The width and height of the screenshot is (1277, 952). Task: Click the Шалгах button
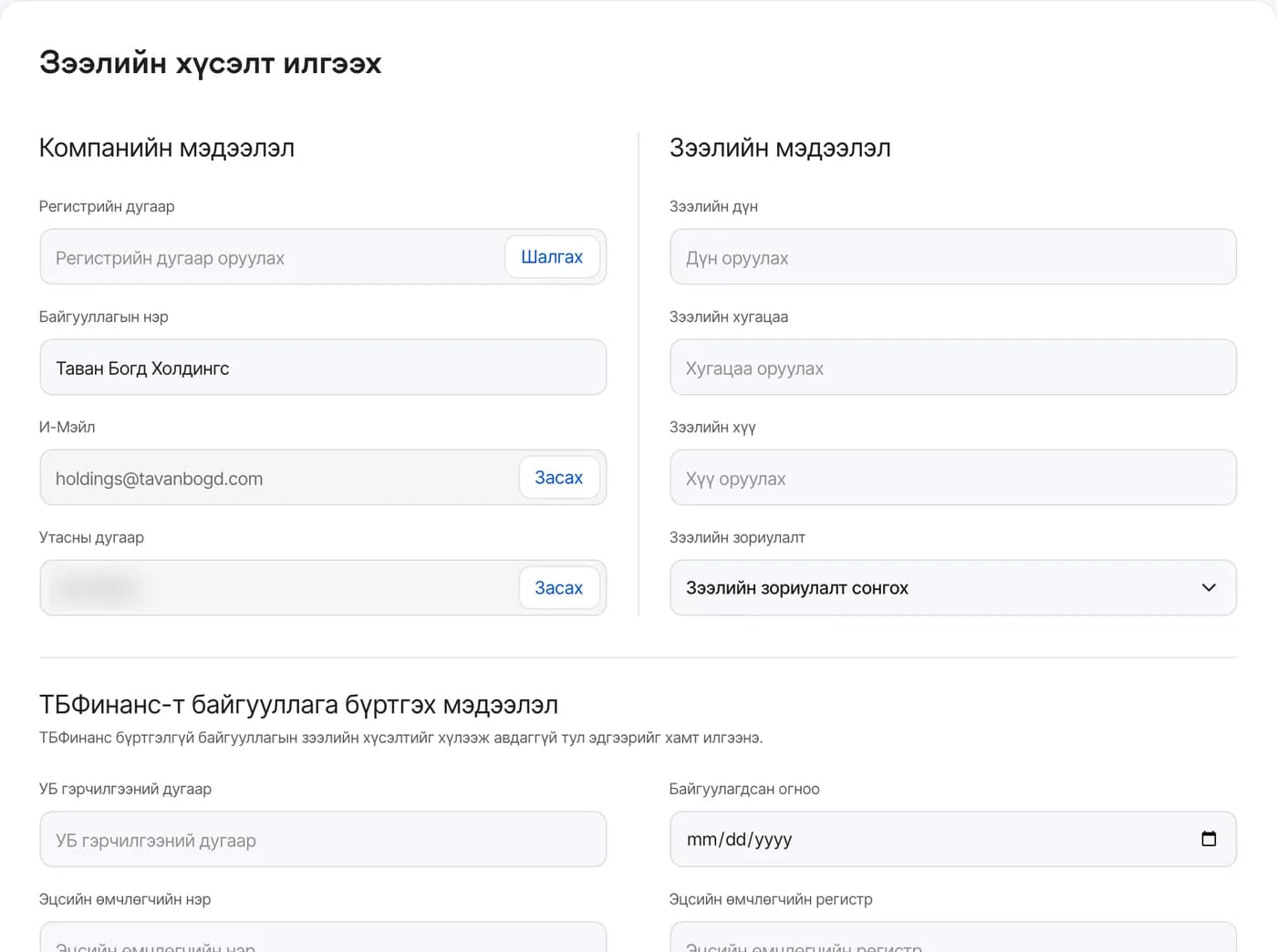(552, 257)
